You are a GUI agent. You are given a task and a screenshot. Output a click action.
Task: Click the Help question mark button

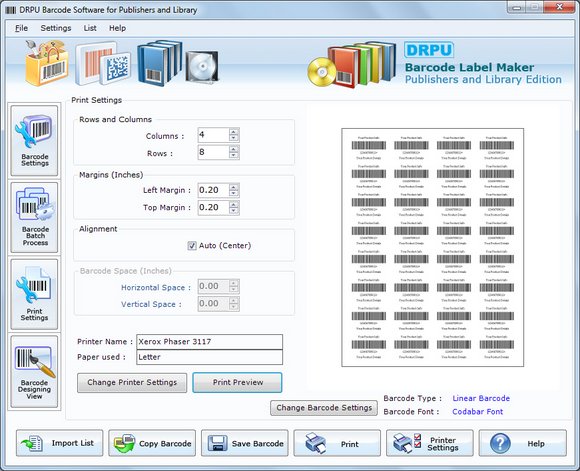pyautogui.click(x=522, y=443)
